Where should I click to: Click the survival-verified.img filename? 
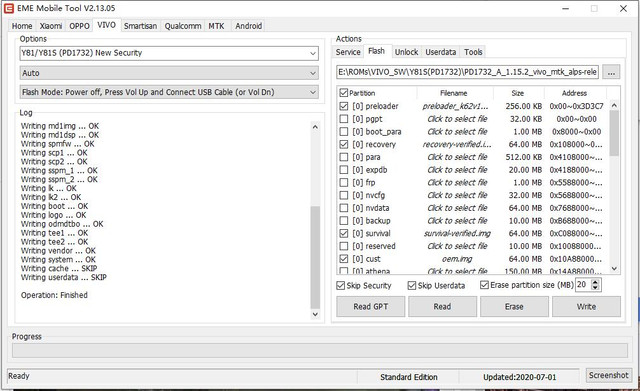click(x=457, y=233)
